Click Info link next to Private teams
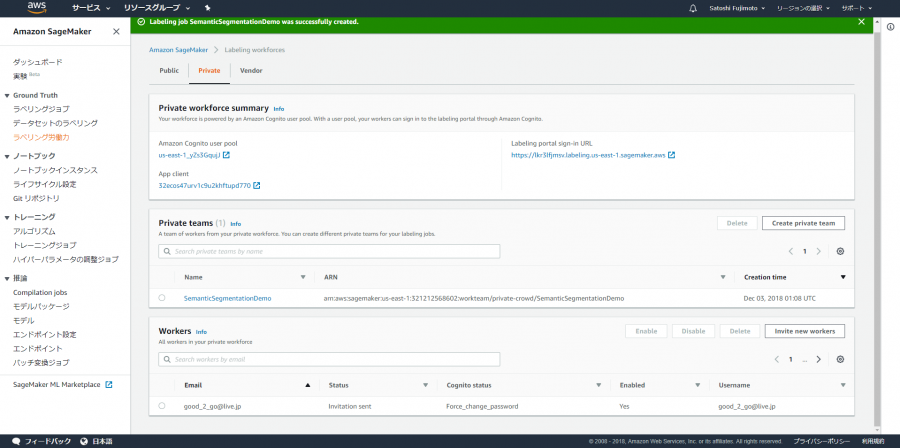Screen dimensions: 900x448 [x=235, y=224]
